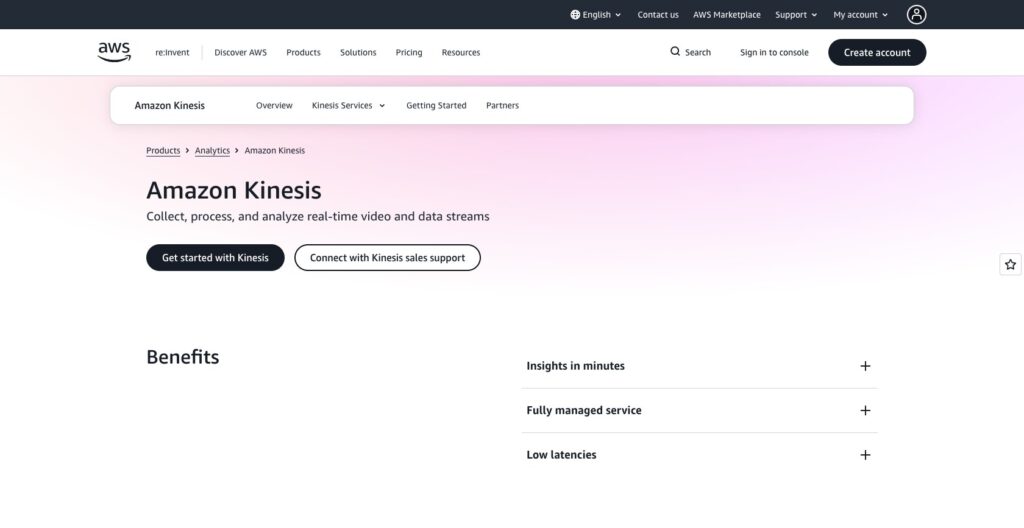Open the Discover AWS menu
The width and height of the screenshot is (1024, 528).
240,52
